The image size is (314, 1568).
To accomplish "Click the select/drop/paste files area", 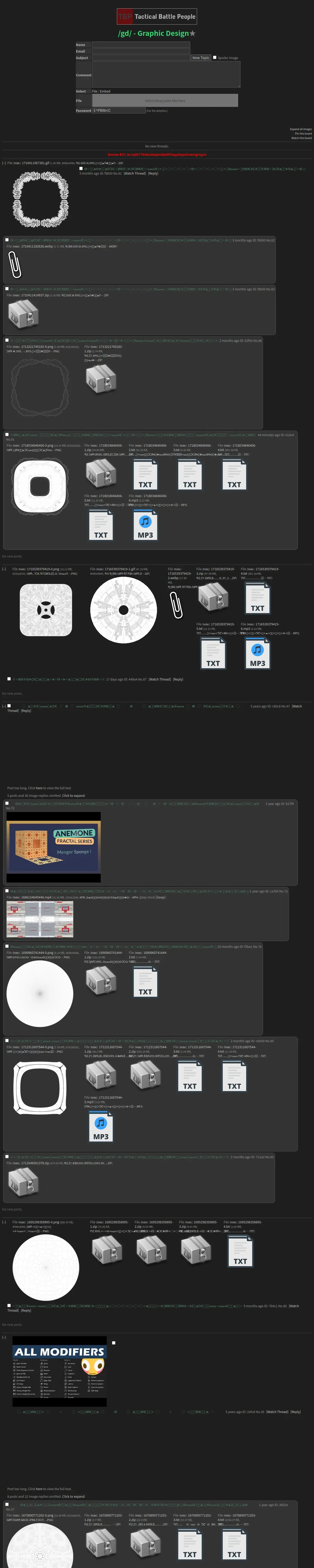I will point(165,100).
